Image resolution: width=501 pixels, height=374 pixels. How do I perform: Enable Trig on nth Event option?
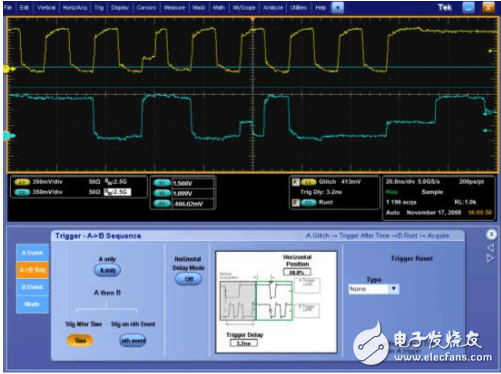[133, 341]
